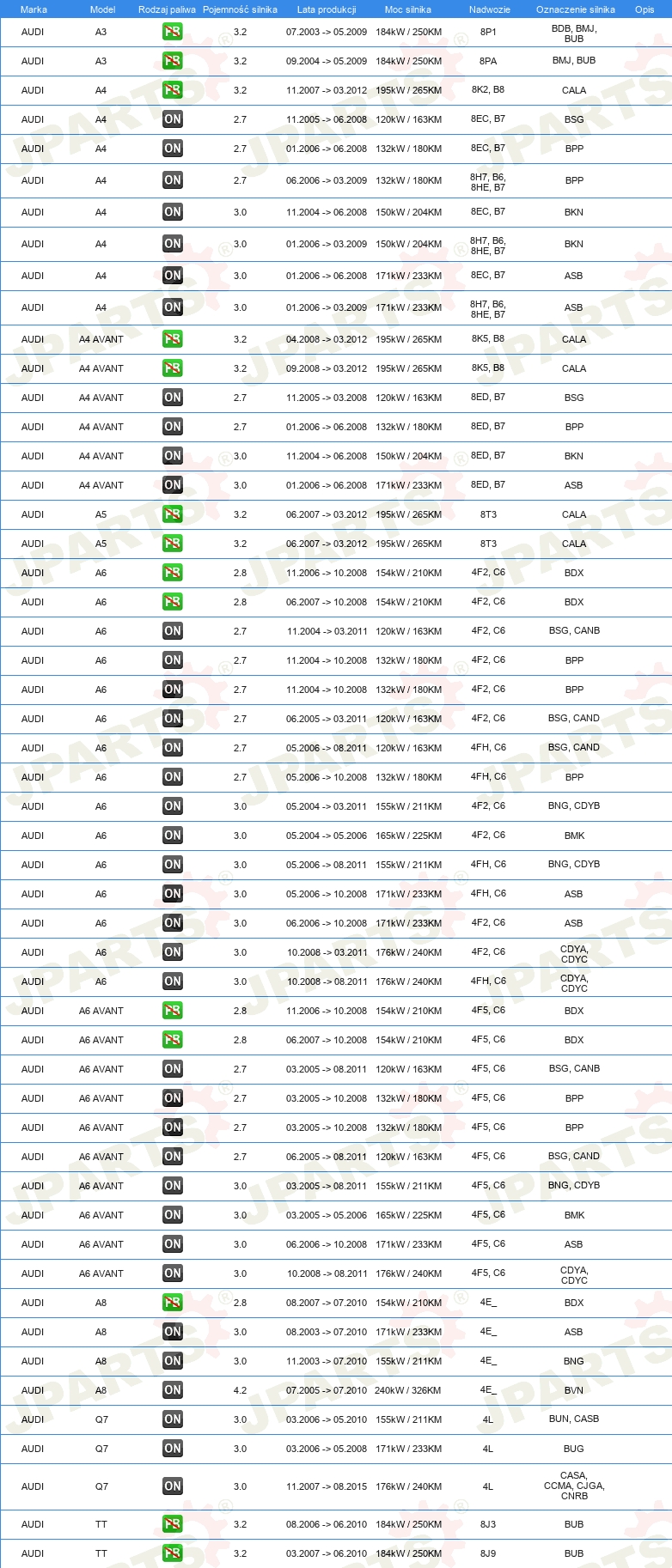Click the ON diesel icon in A4 8EC BSG row
This screenshot has width=672, height=1568.
[x=173, y=119]
